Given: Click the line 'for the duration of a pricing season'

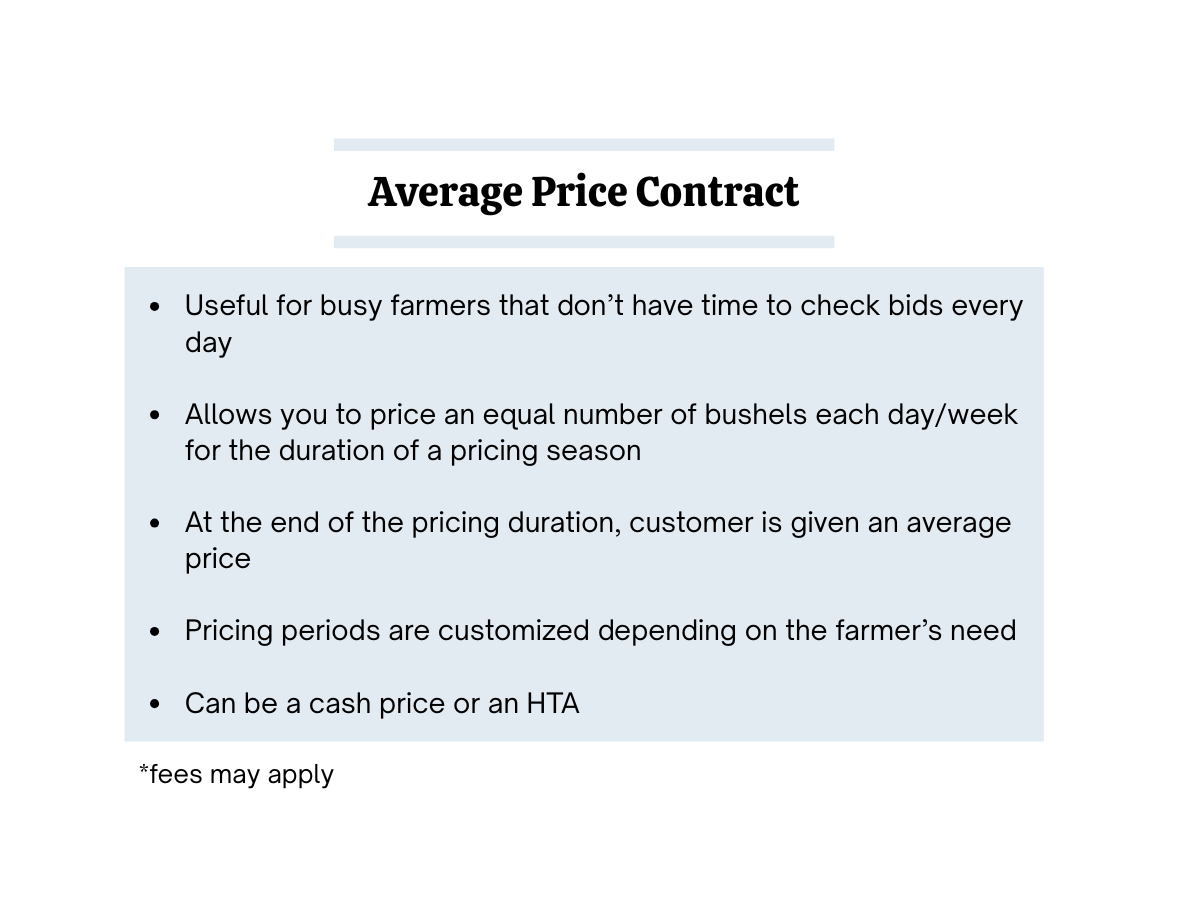Looking at the screenshot, I should pyautogui.click(x=413, y=450).
